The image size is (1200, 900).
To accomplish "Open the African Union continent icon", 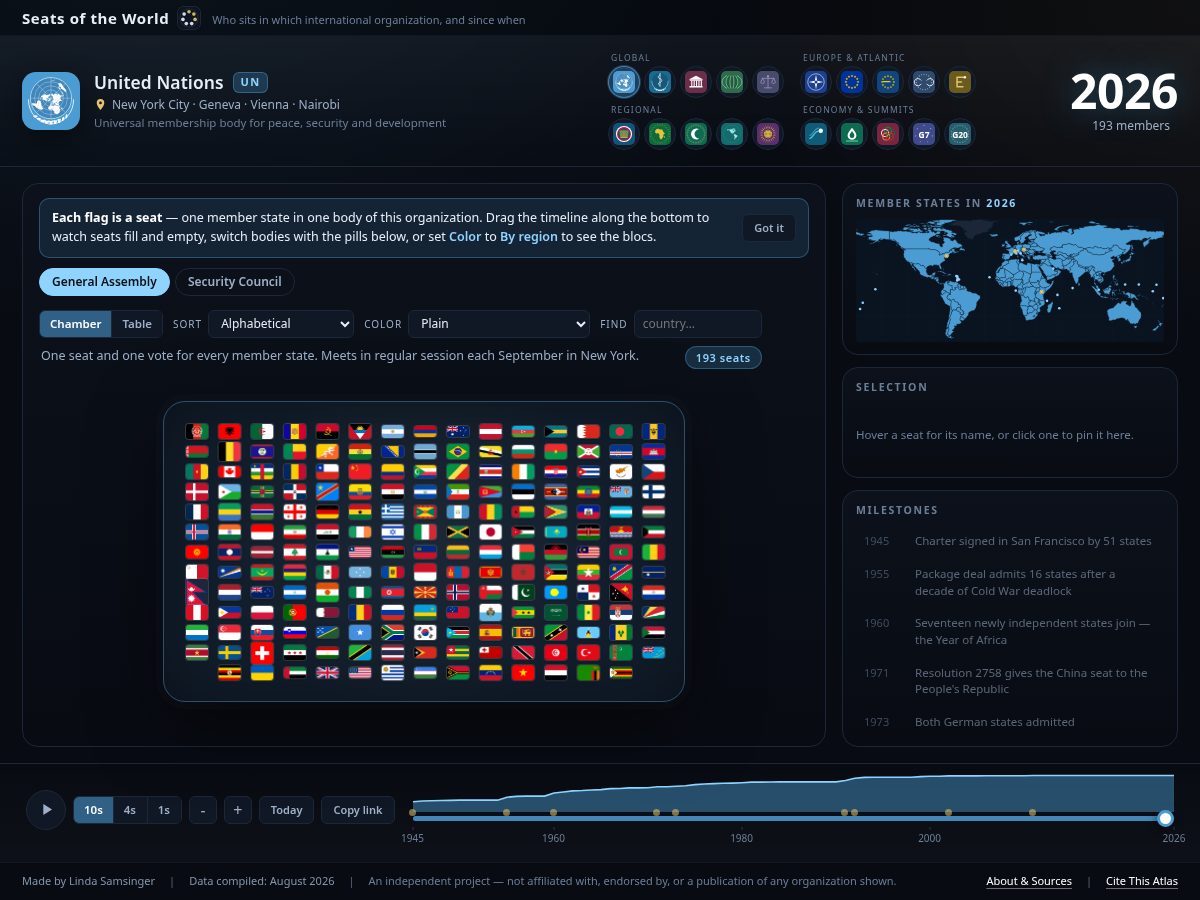I will (x=659, y=133).
